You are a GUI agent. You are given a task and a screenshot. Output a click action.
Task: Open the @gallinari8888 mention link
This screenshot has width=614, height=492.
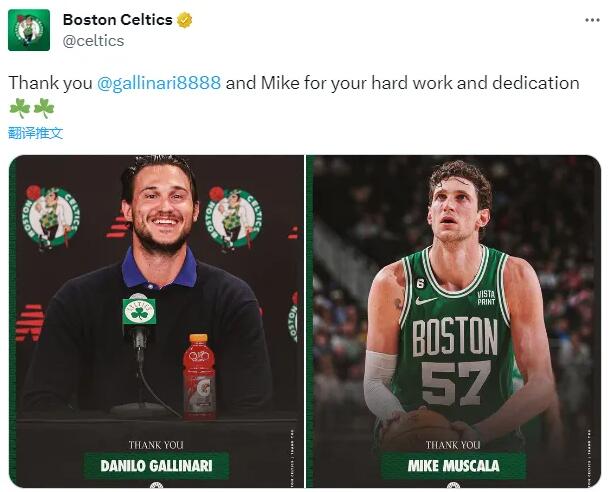[159, 83]
